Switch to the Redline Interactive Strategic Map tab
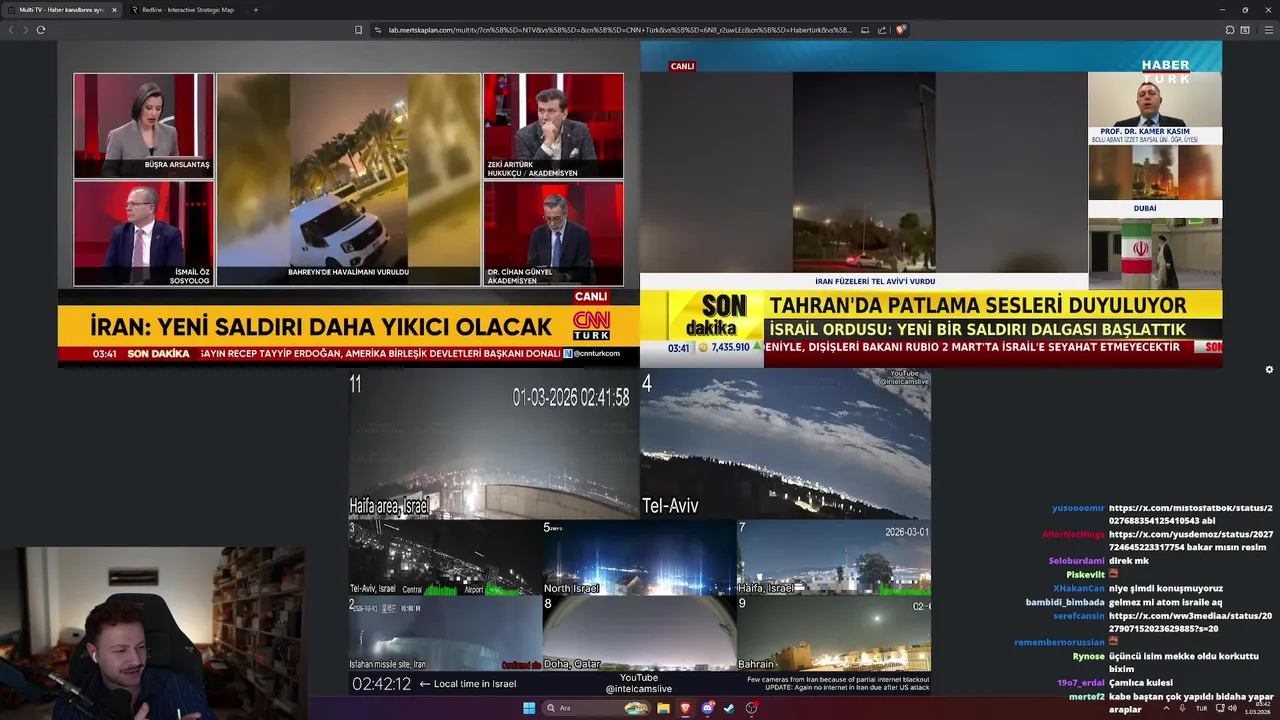The image size is (1280, 720). (186, 10)
